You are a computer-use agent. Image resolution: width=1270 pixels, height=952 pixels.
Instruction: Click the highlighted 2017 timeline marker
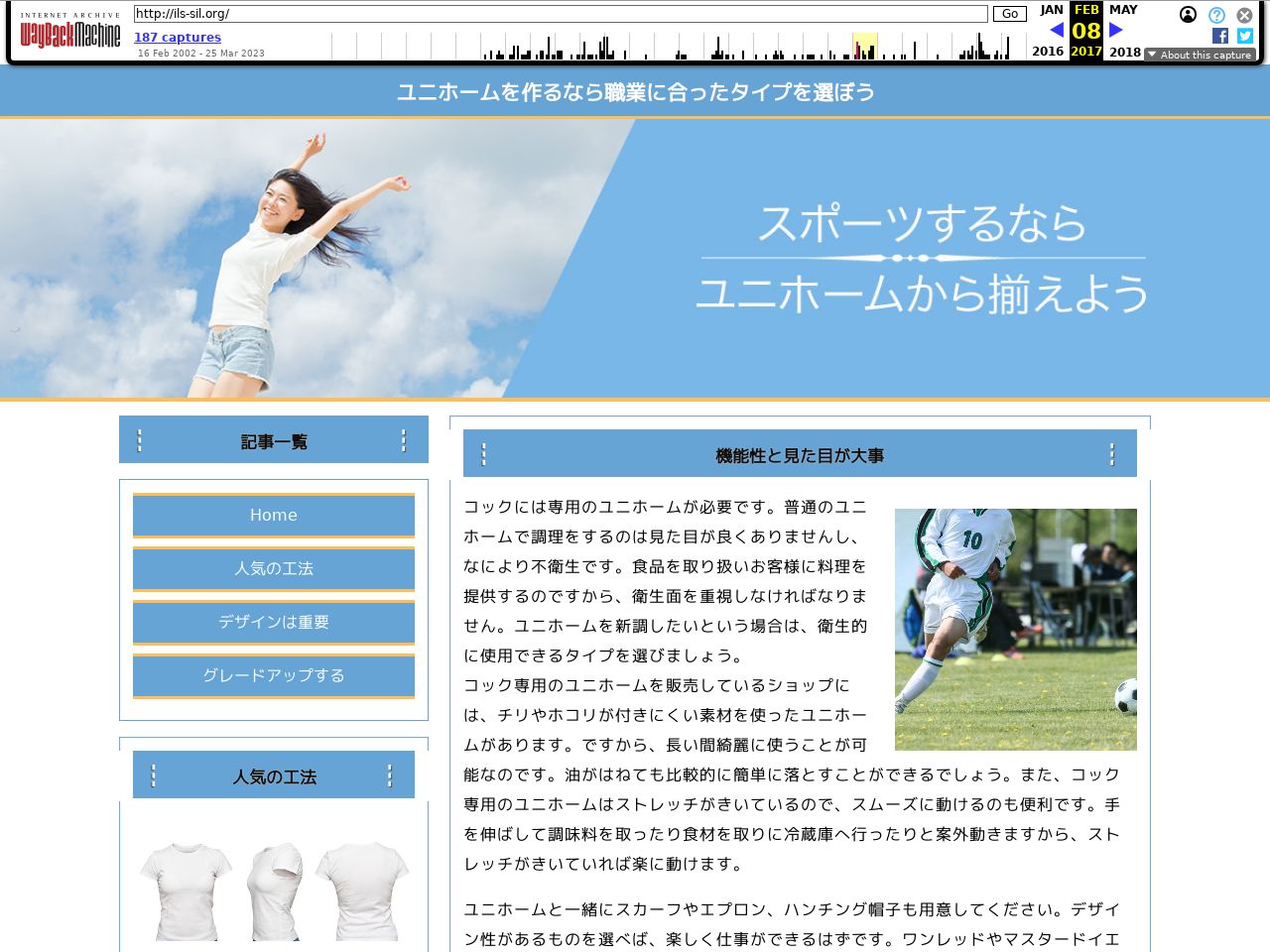[x=864, y=47]
